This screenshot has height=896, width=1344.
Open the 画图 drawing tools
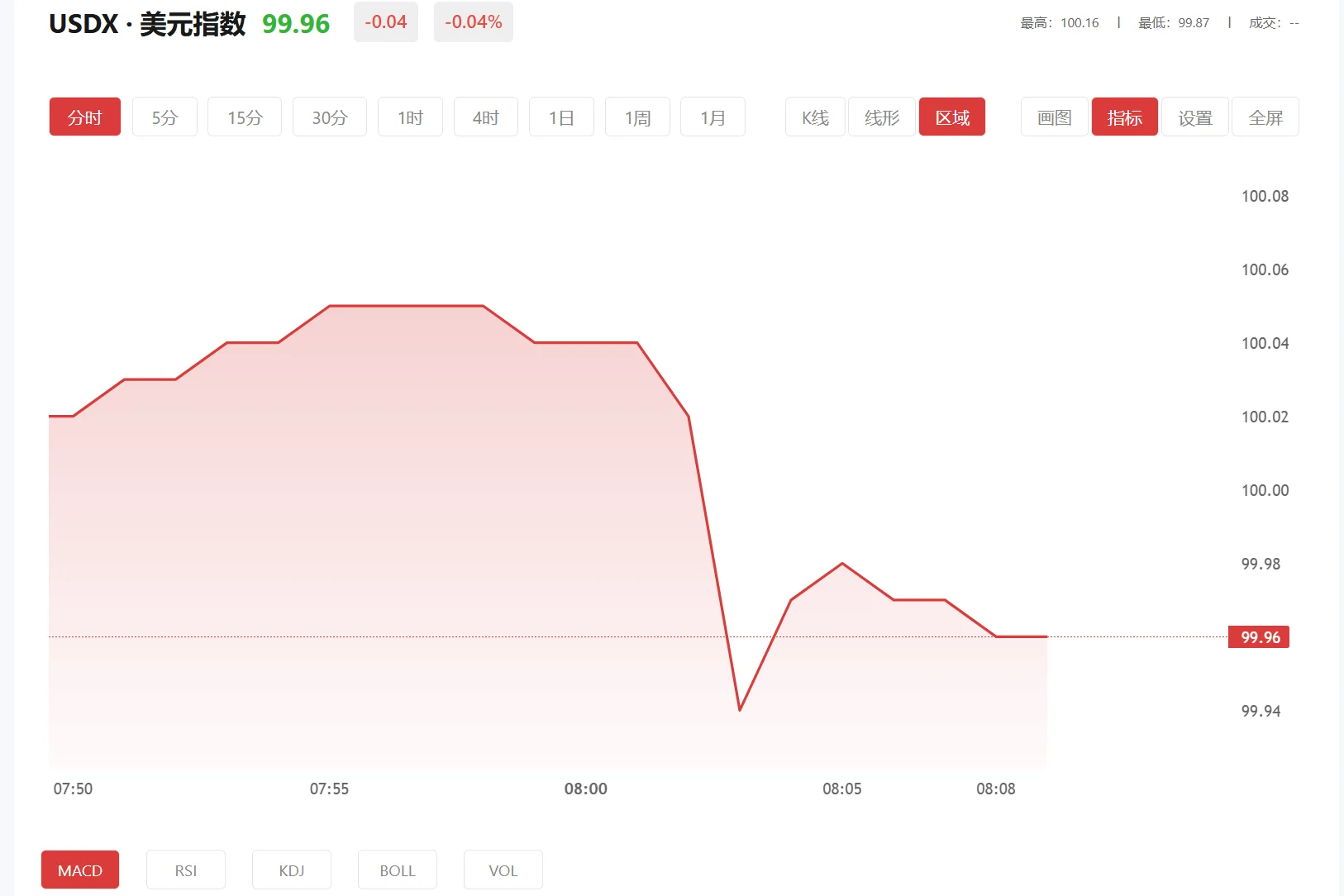[1054, 117]
